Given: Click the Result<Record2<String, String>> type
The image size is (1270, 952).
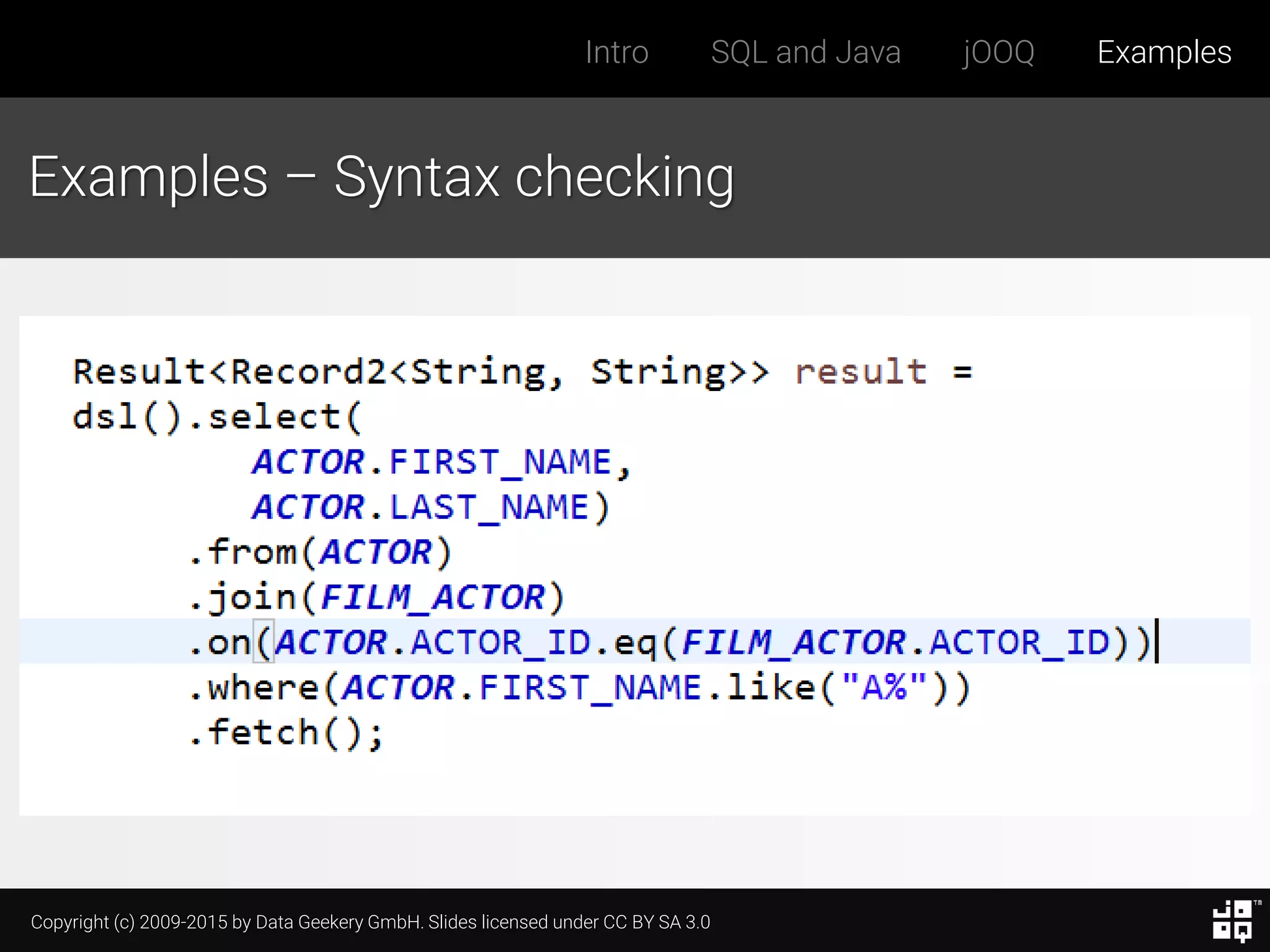Looking at the screenshot, I should coord(420,372).
